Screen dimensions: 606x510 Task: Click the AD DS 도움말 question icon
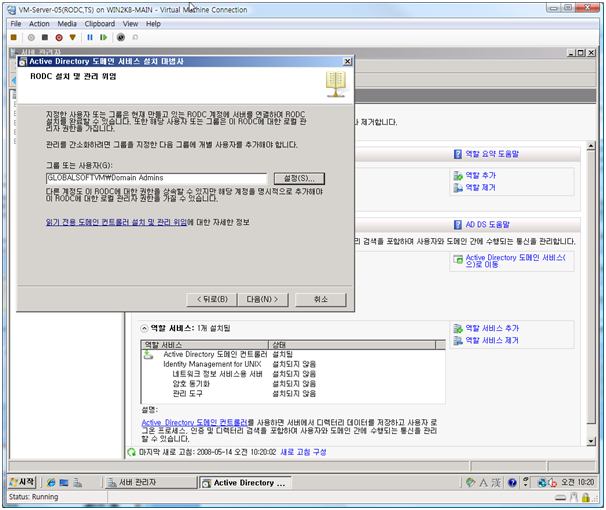coord(458,225)
